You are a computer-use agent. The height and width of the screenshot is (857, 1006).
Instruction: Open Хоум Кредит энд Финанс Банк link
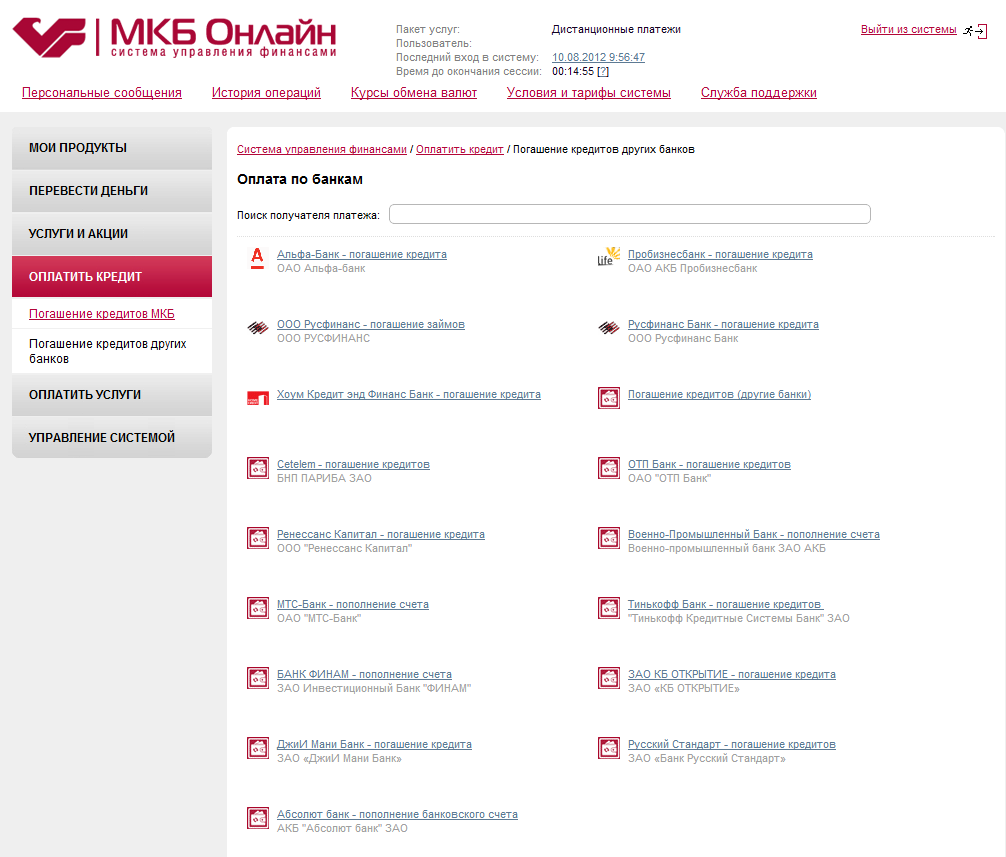(x=409, y=394)
